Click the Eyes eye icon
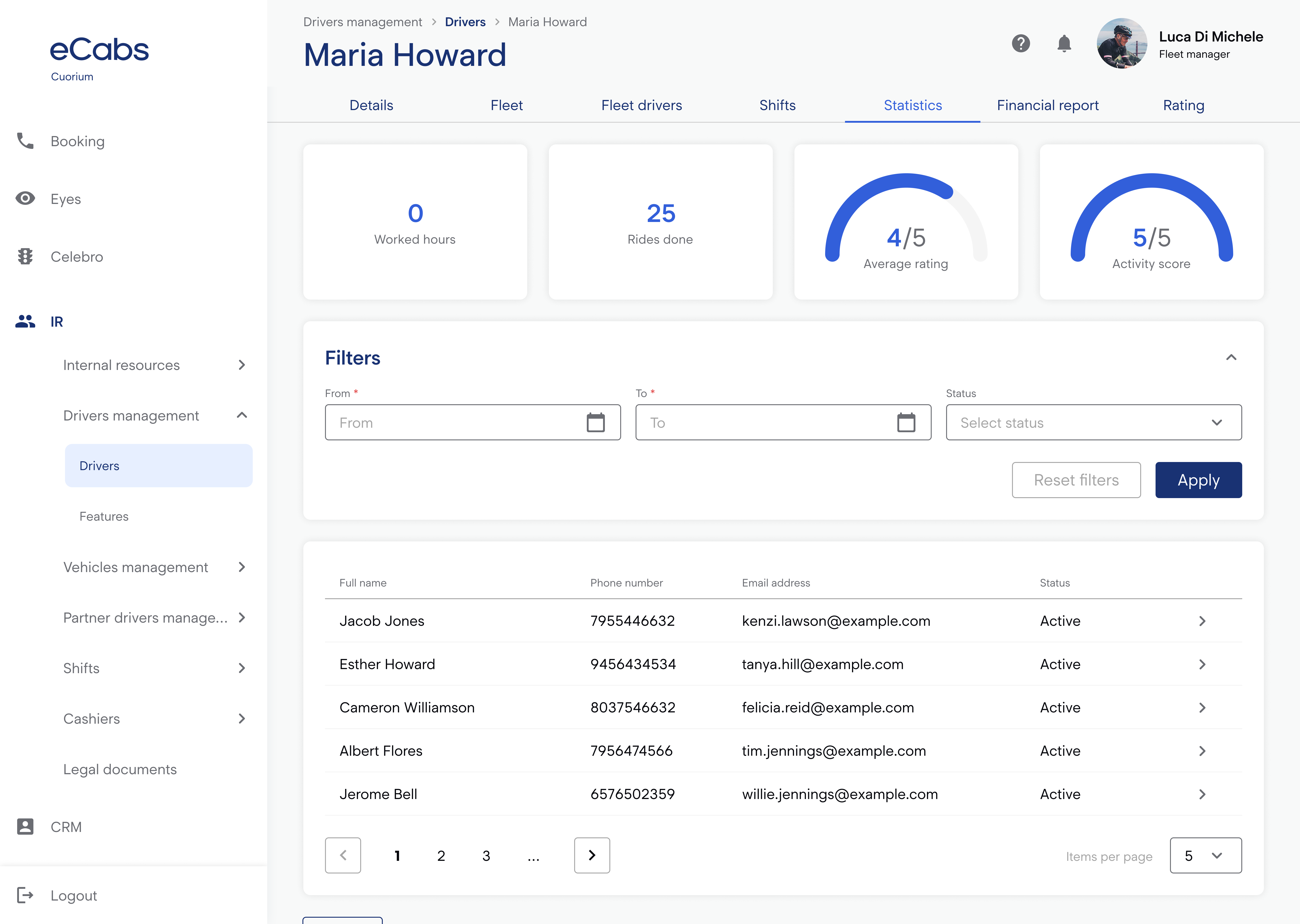 pyautogui.click(x=25, y=198)
